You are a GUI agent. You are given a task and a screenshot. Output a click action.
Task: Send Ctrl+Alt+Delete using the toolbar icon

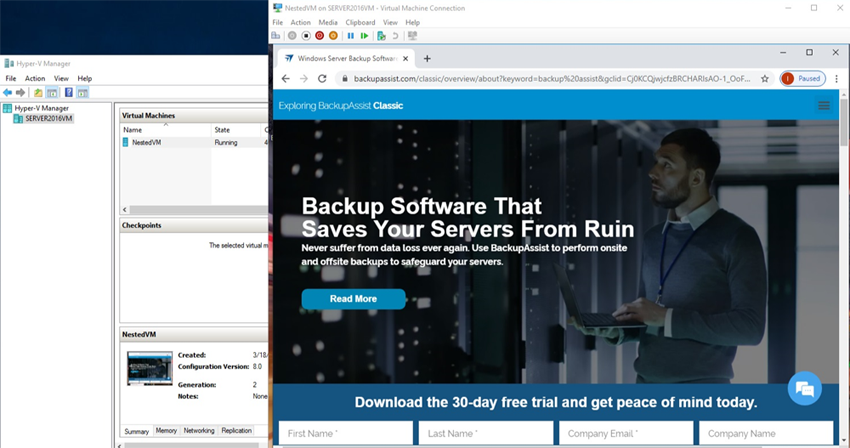point(276,36)
